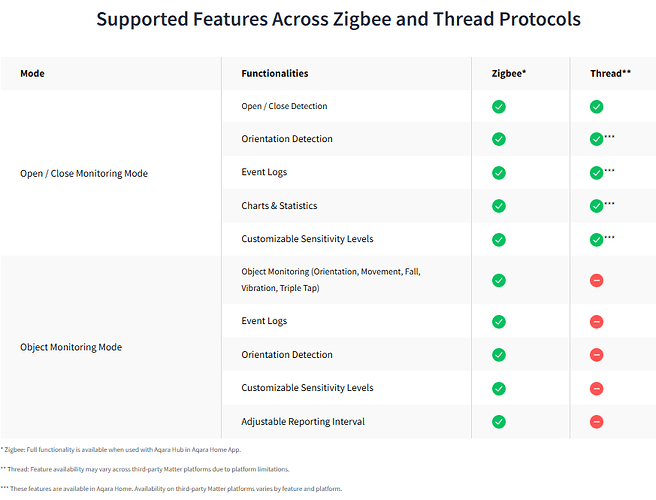This screenshot has width=656, height=500.
Task: Click the page title about Zigbee and Thread
Action: [338, 19]
